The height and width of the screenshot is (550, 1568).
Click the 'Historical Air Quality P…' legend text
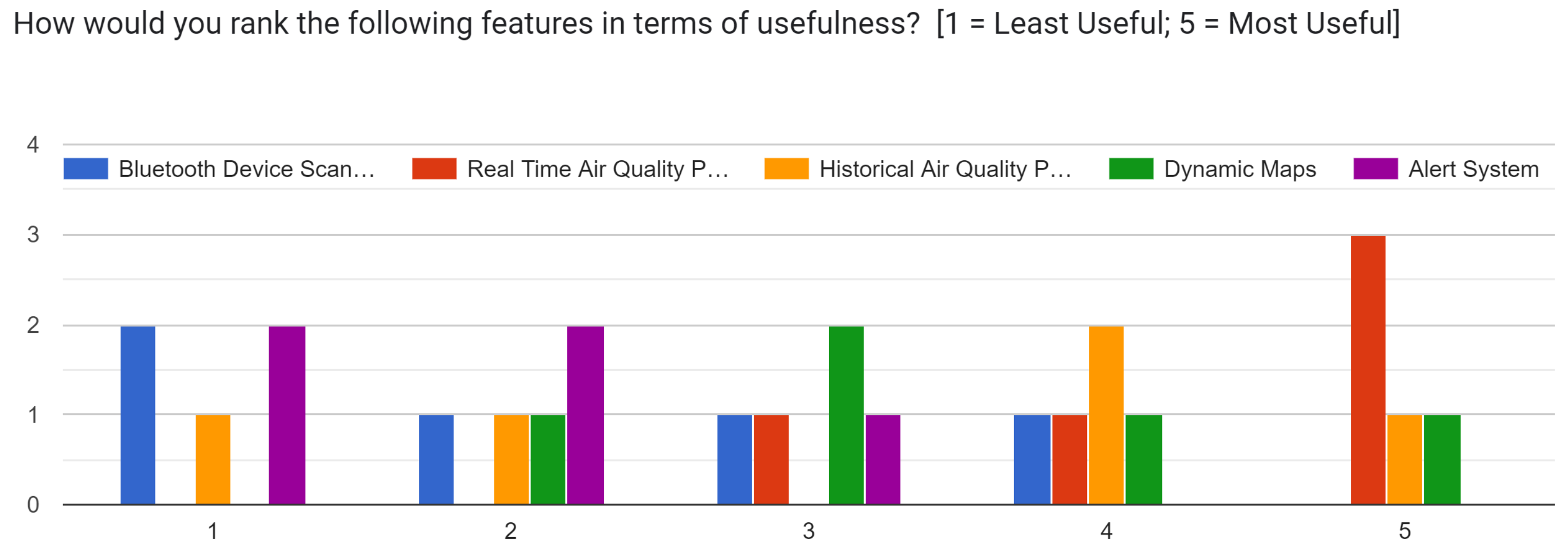coord(945,169)
